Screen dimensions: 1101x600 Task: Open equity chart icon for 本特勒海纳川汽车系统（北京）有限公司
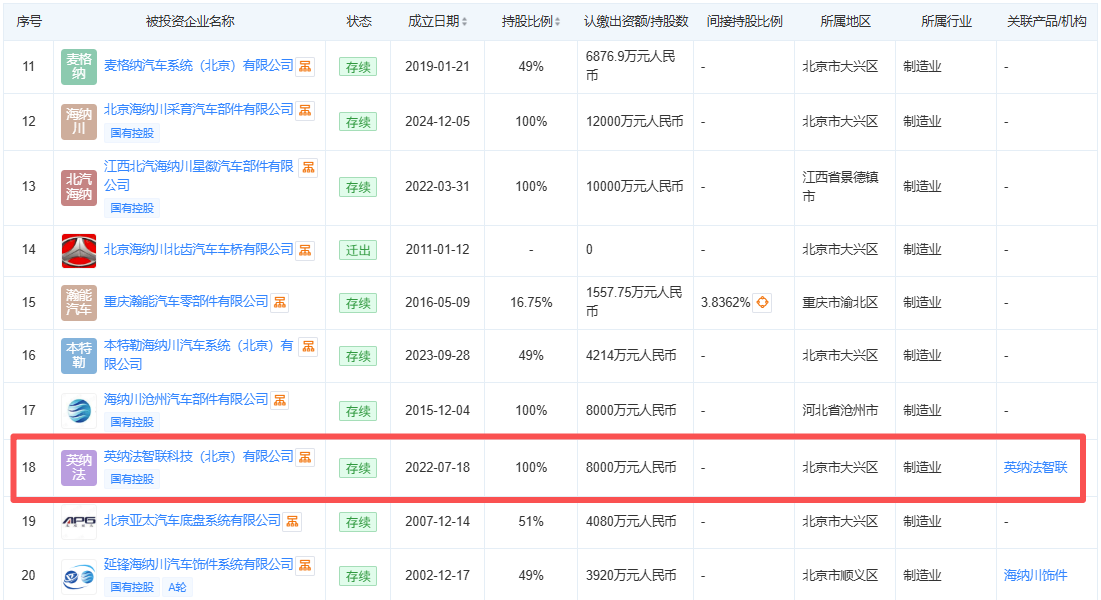point(308,347)
